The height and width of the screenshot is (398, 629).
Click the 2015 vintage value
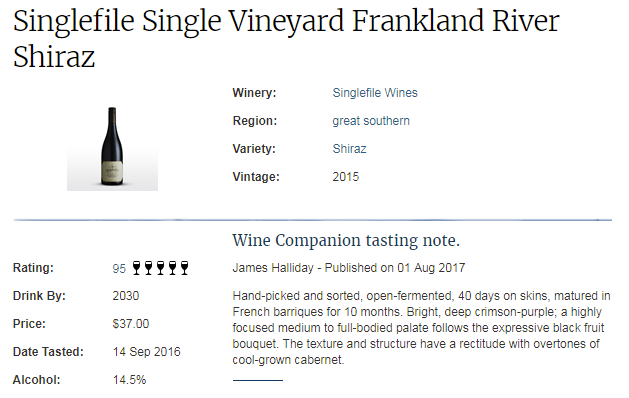click(x=345, y=177)
